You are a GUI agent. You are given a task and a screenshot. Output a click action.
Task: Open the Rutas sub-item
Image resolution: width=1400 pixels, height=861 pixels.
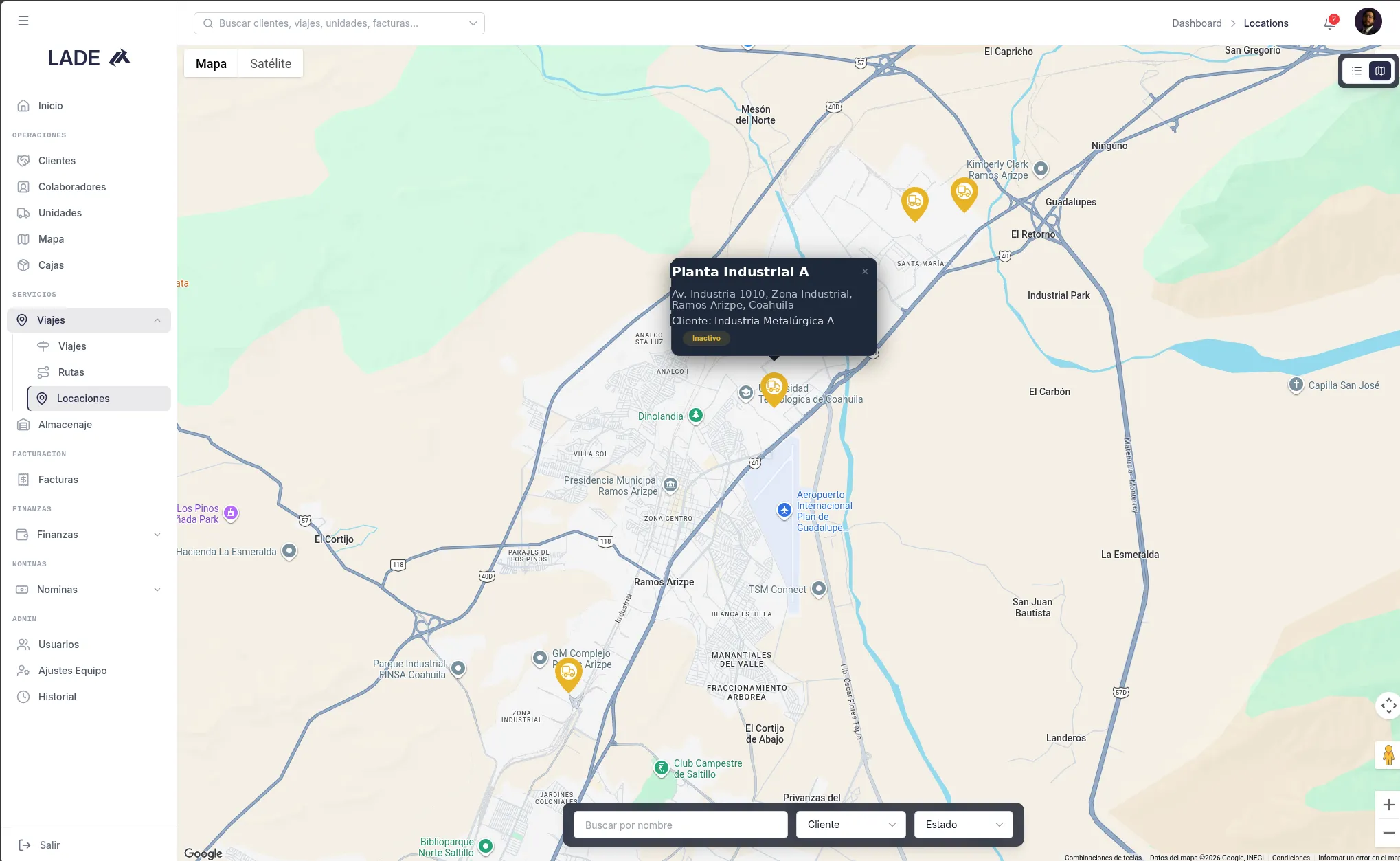(x=99, y=372)
